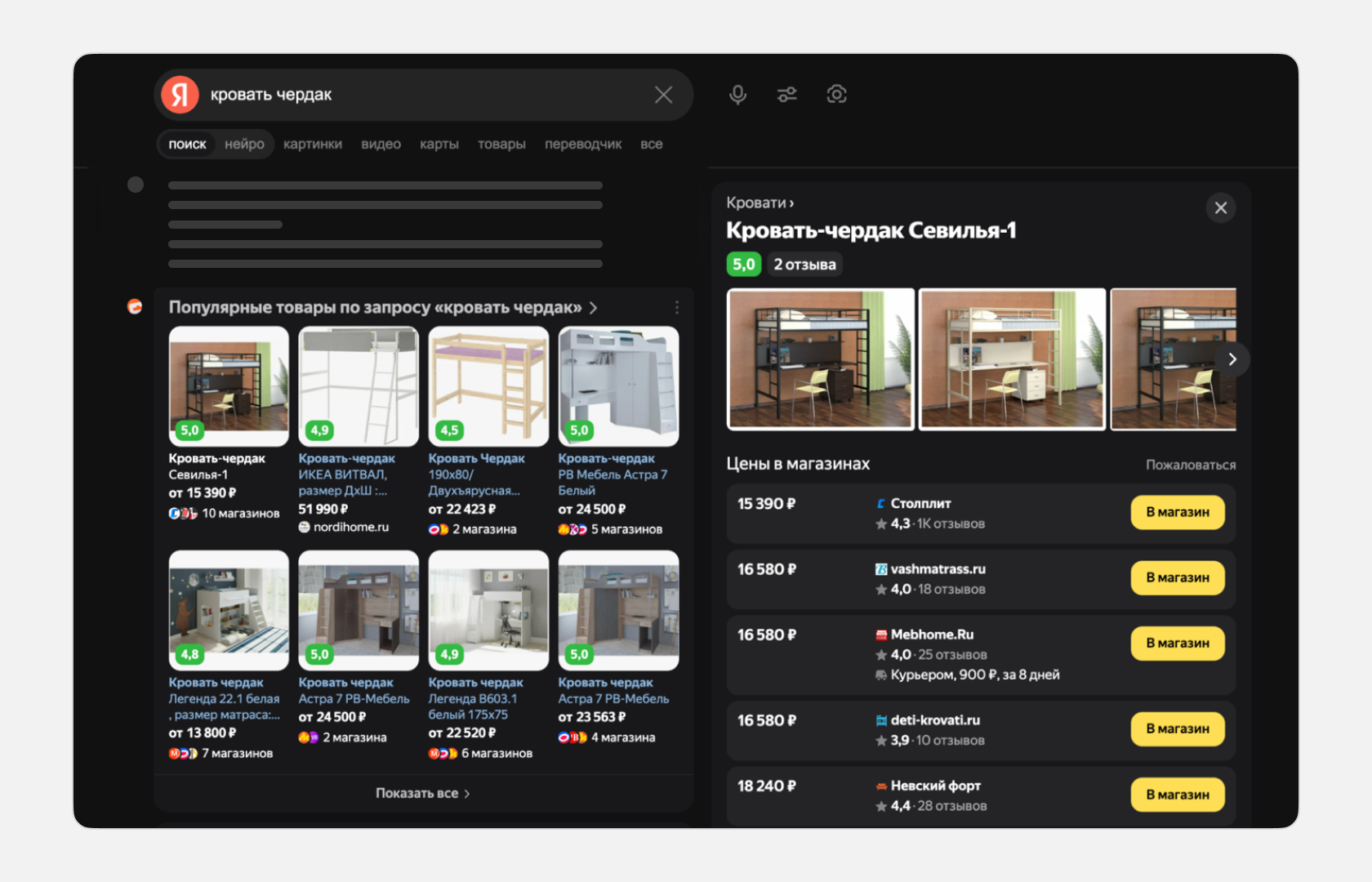Click the search query input field
Viewport: 1372px width, 882px height.
[425, 95]
